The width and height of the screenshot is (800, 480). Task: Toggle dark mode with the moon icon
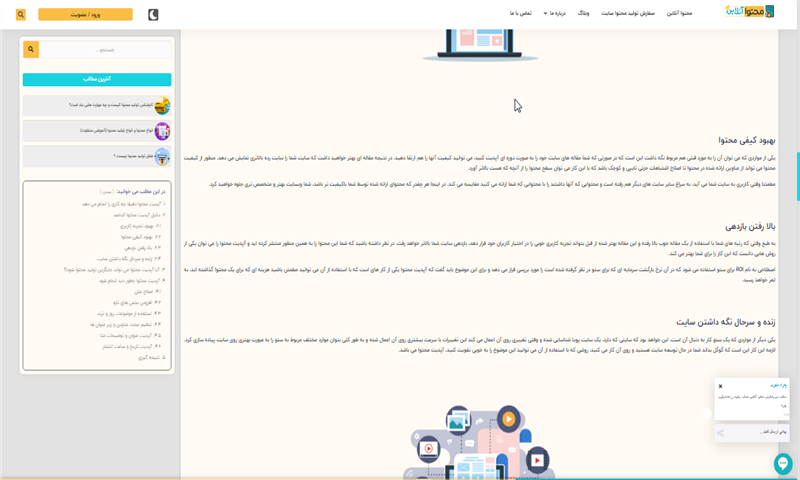[x=153, y=14]
